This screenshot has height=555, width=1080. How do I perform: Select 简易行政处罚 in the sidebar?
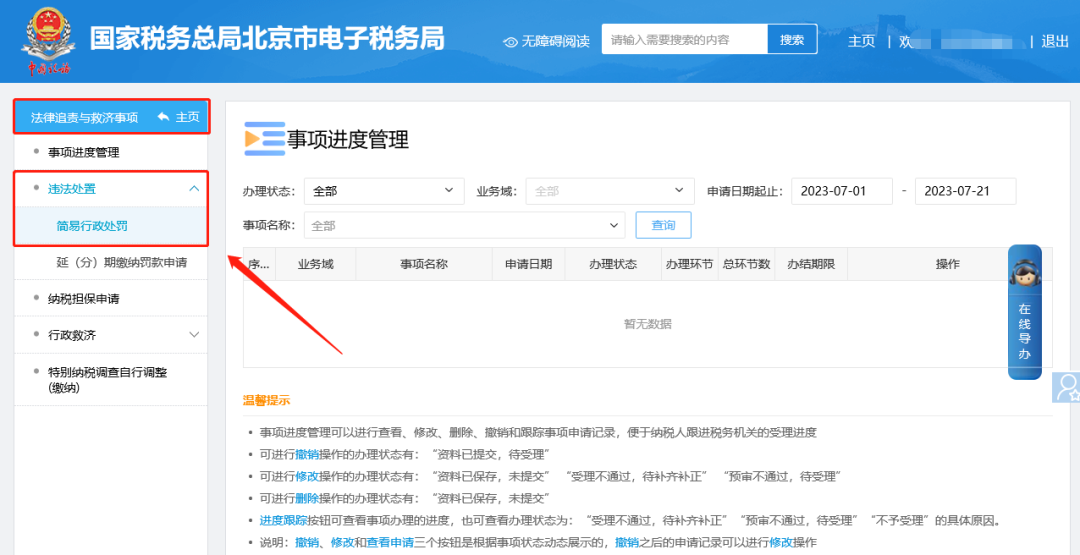(x=91, y=226)
